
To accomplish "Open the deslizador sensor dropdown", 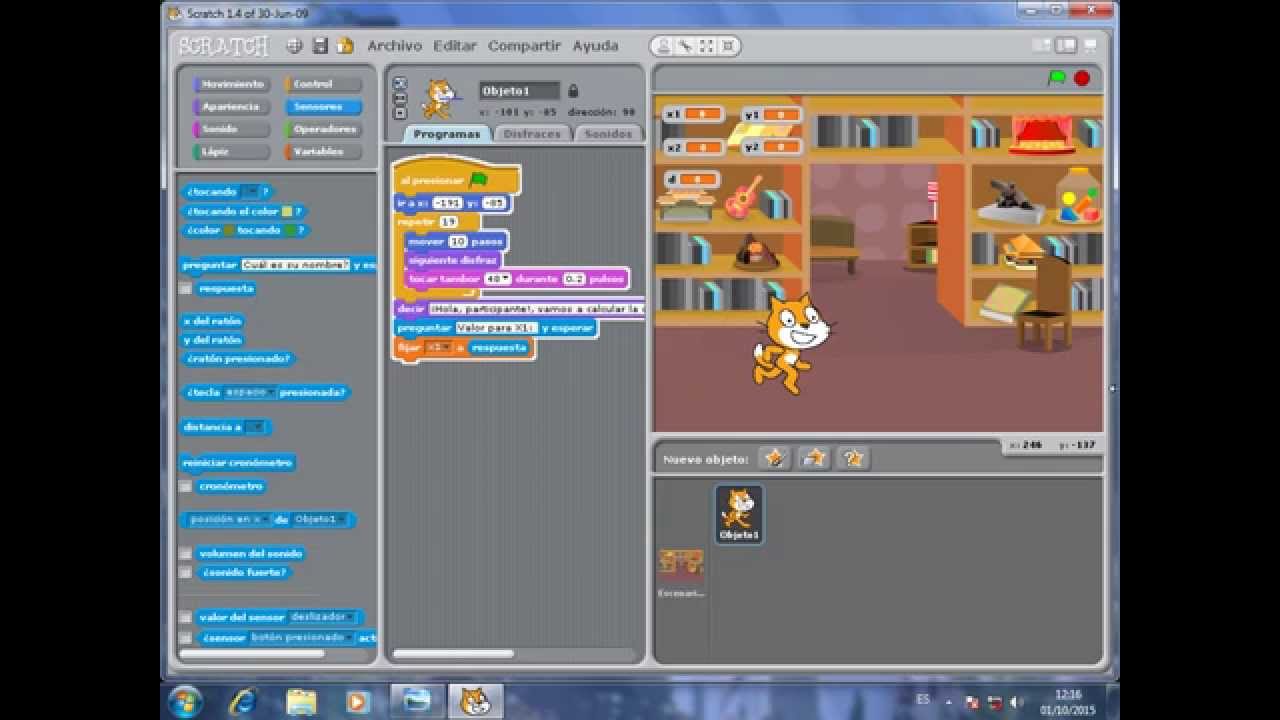I will tap(322, 617).
